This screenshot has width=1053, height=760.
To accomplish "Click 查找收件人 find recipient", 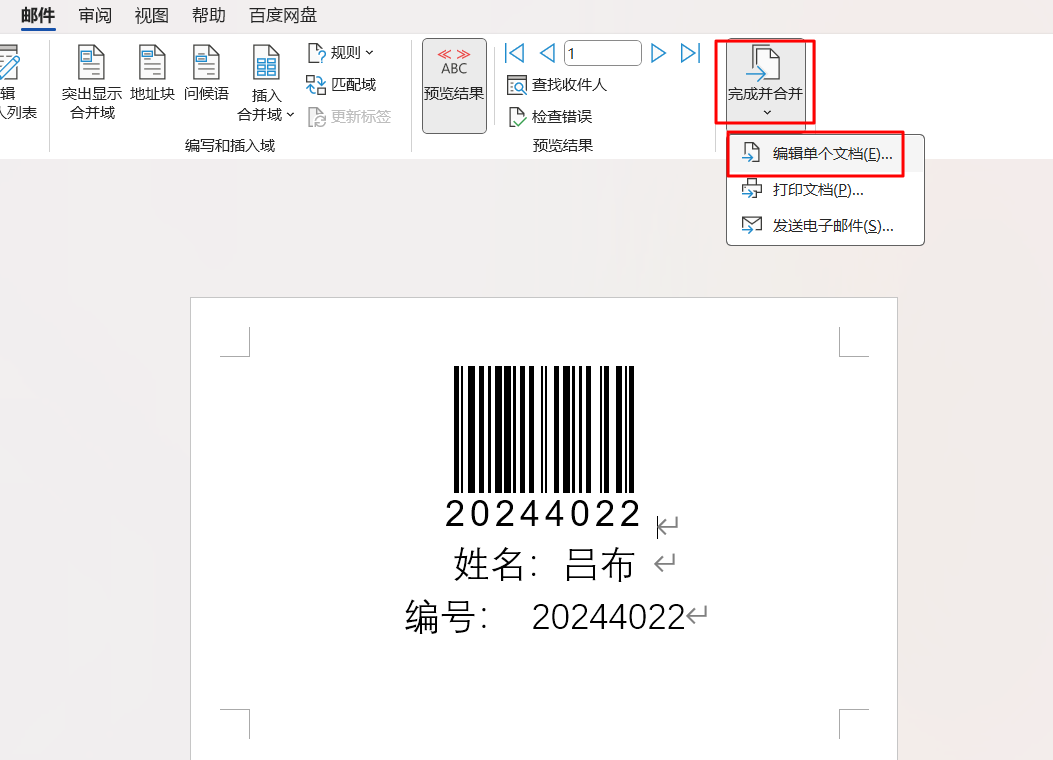I will tap(557, 85).
